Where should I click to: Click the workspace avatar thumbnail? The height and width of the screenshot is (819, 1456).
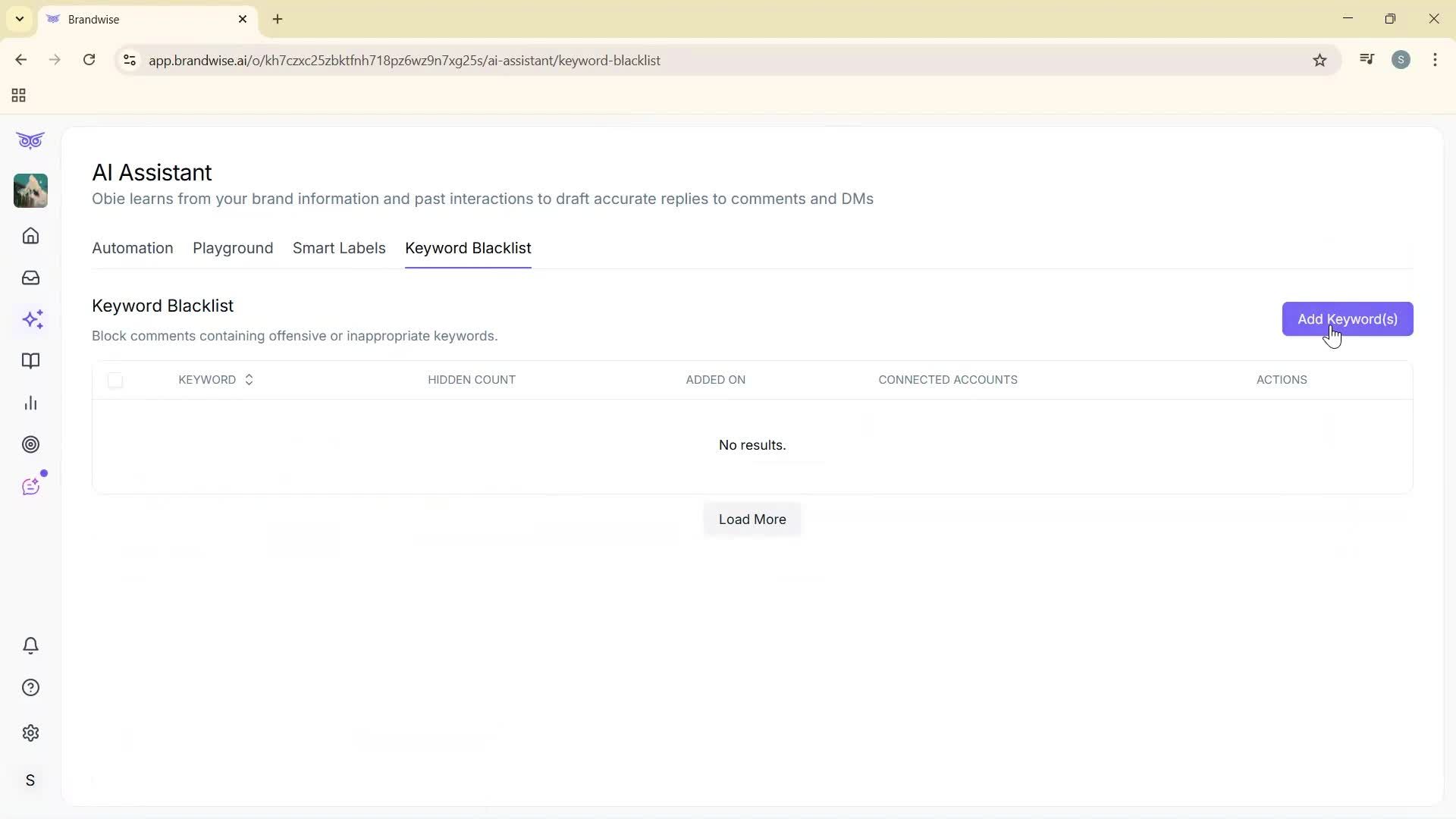30,190
